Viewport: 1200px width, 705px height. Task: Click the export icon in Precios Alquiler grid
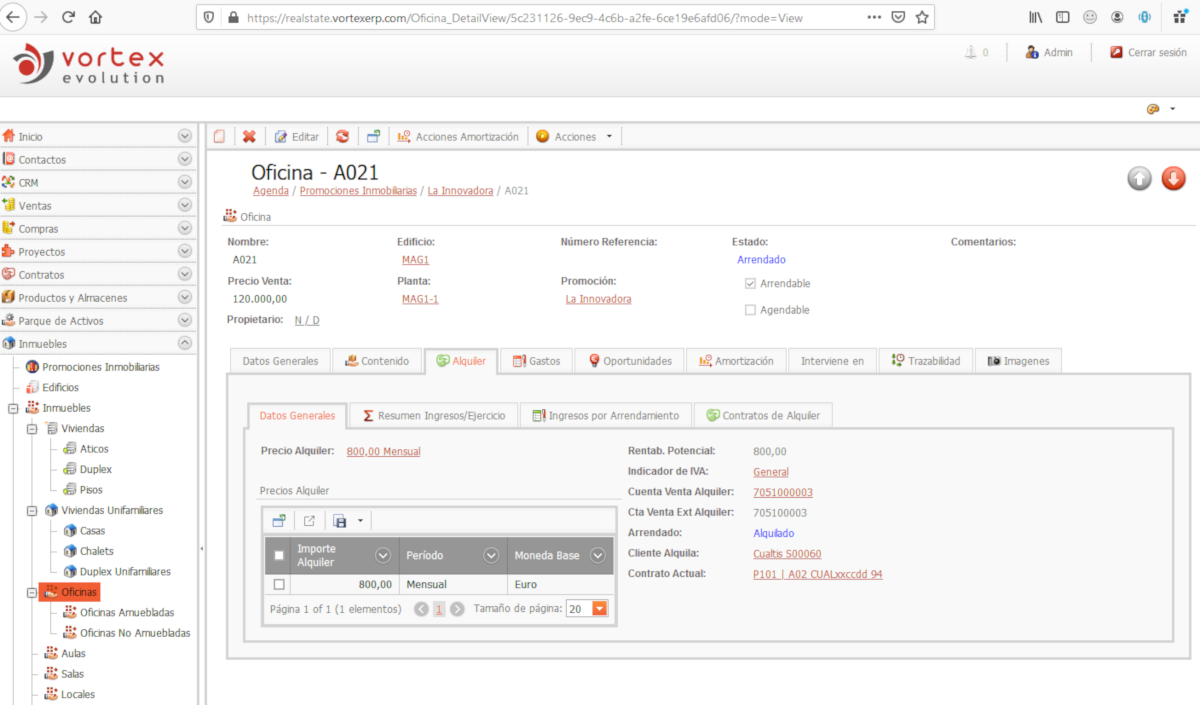[x=309, y=521]
